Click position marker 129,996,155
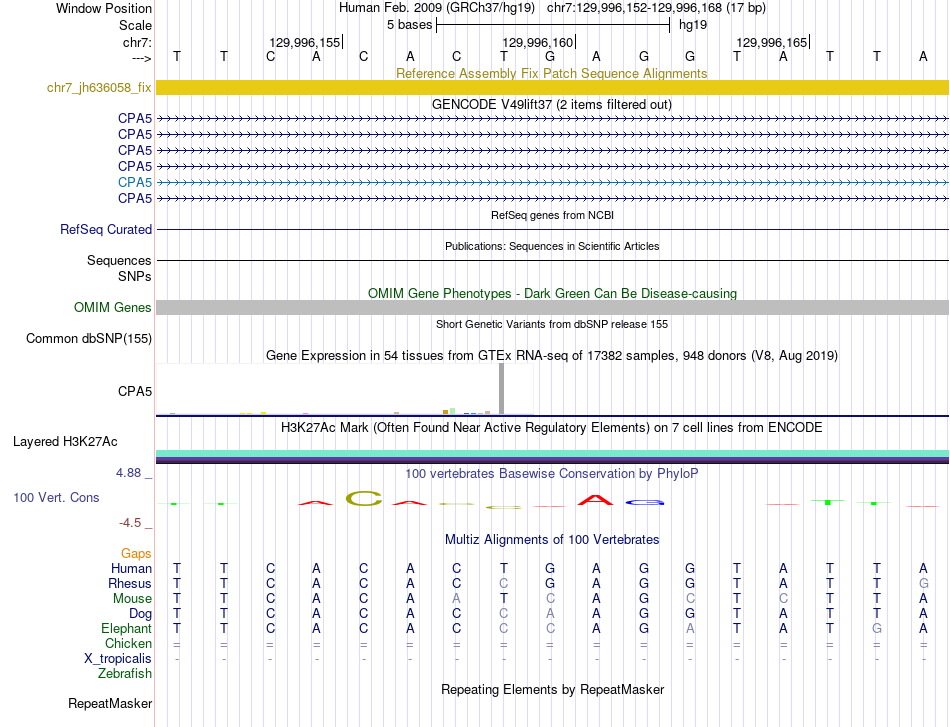Screen dimensions: 950x727 pyautogui.click(x=305, y=42)
